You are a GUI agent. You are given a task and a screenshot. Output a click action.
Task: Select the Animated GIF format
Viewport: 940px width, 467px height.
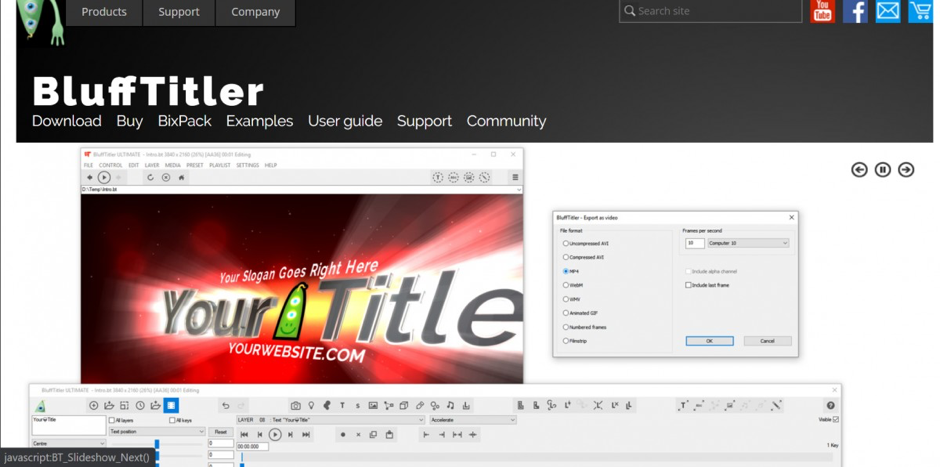[x=580, y=313]
